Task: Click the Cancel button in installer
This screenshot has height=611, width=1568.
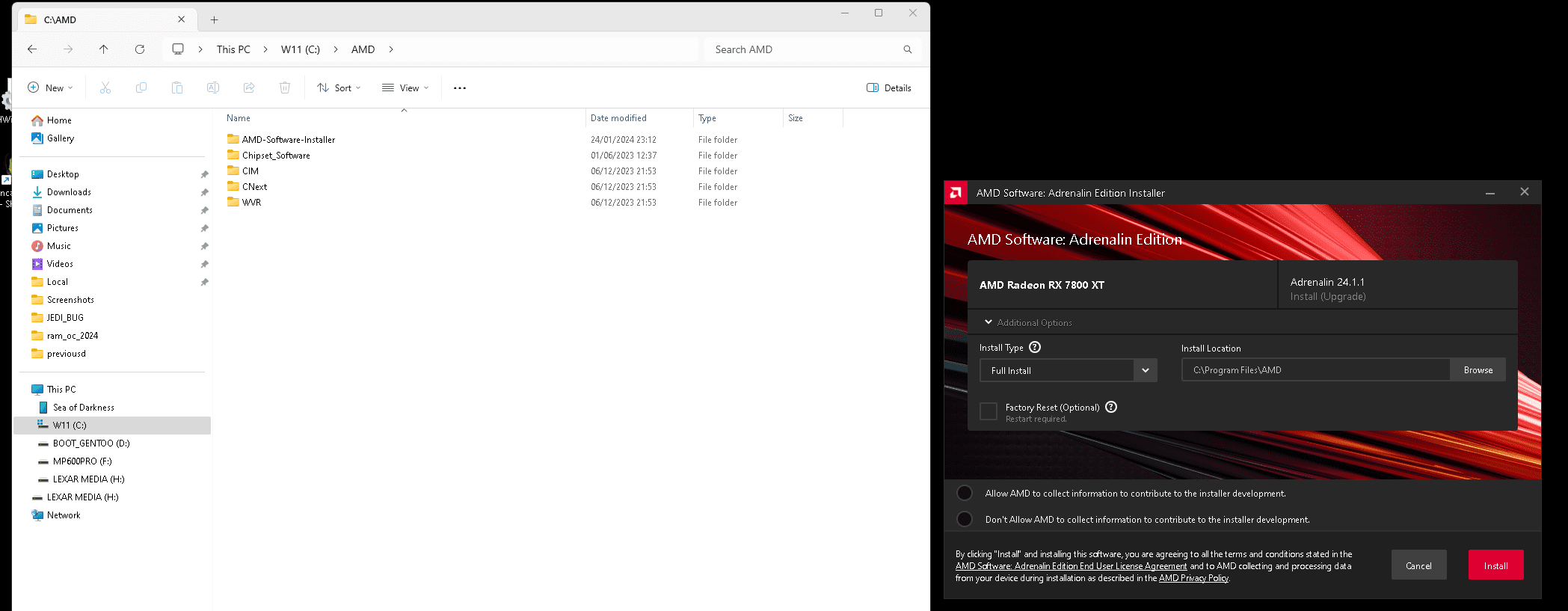Action: [x=1418, y=565]
